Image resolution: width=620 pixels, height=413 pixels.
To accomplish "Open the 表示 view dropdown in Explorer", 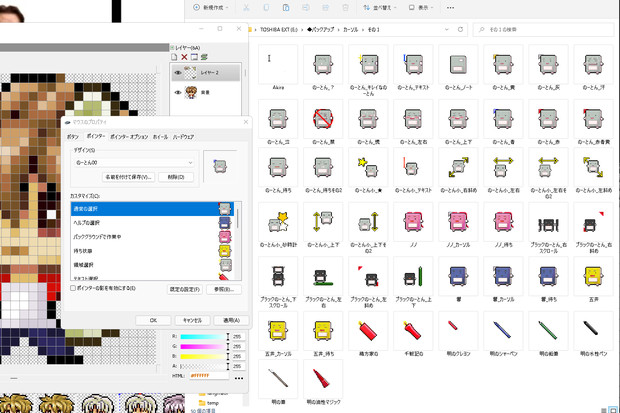I will (x=421, y=8).
